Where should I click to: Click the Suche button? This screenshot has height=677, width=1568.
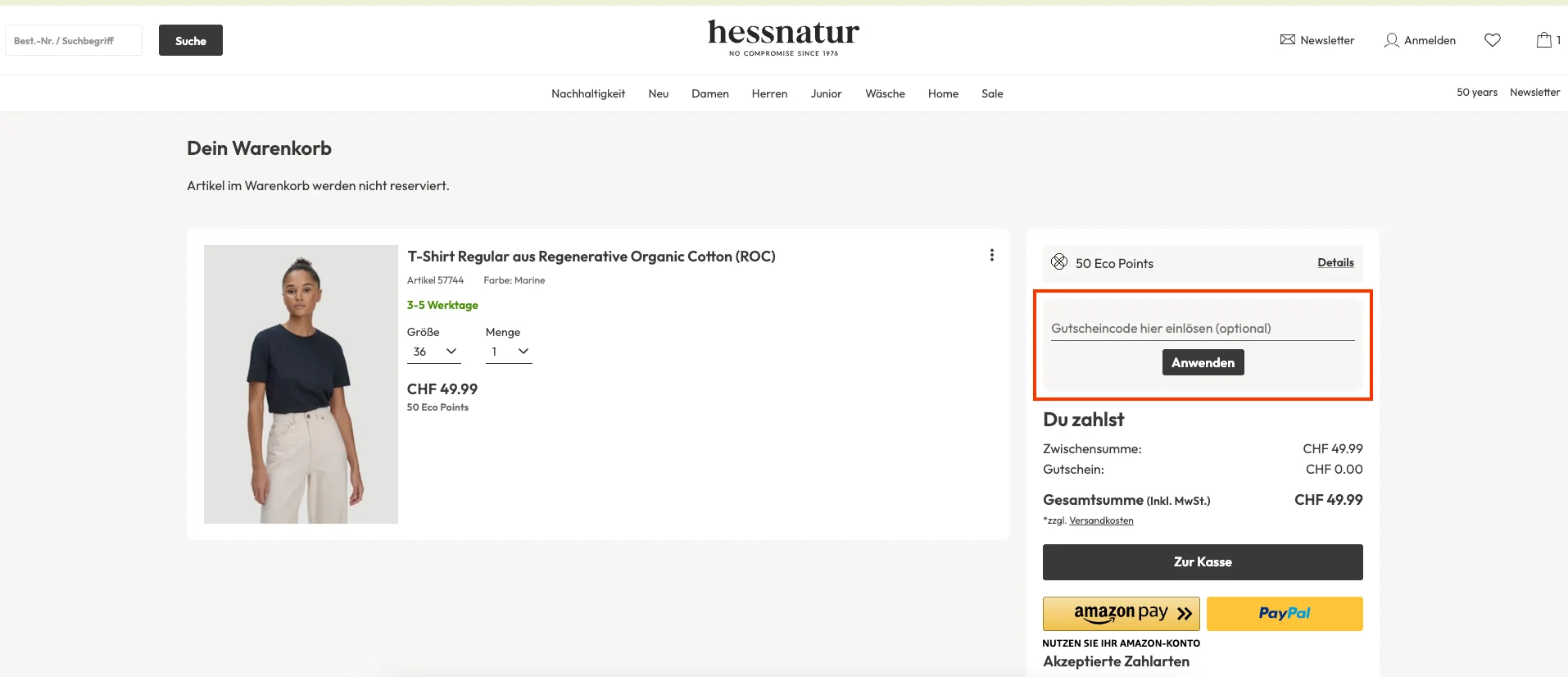click(x=191, y=40)
